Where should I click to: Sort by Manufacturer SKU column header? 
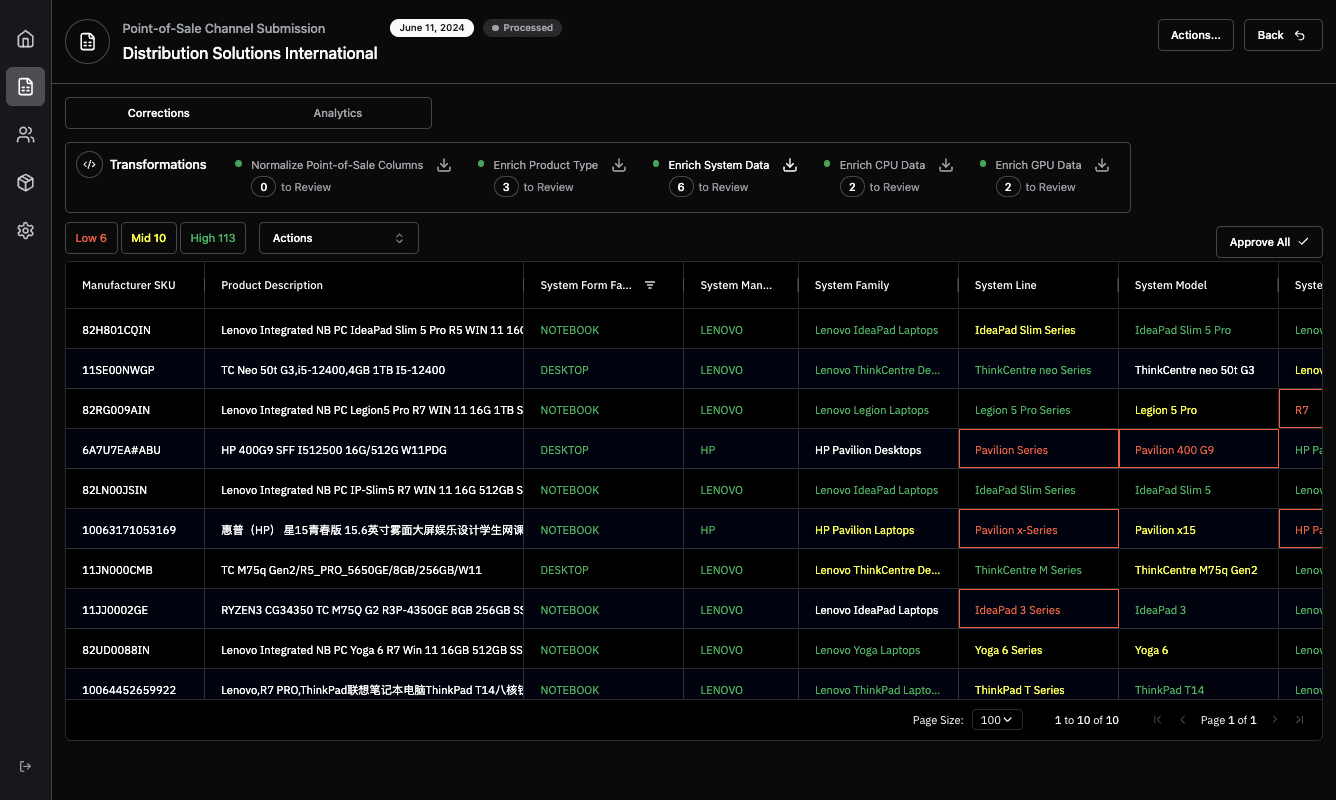pyautogui.click(x=129, y=285)
